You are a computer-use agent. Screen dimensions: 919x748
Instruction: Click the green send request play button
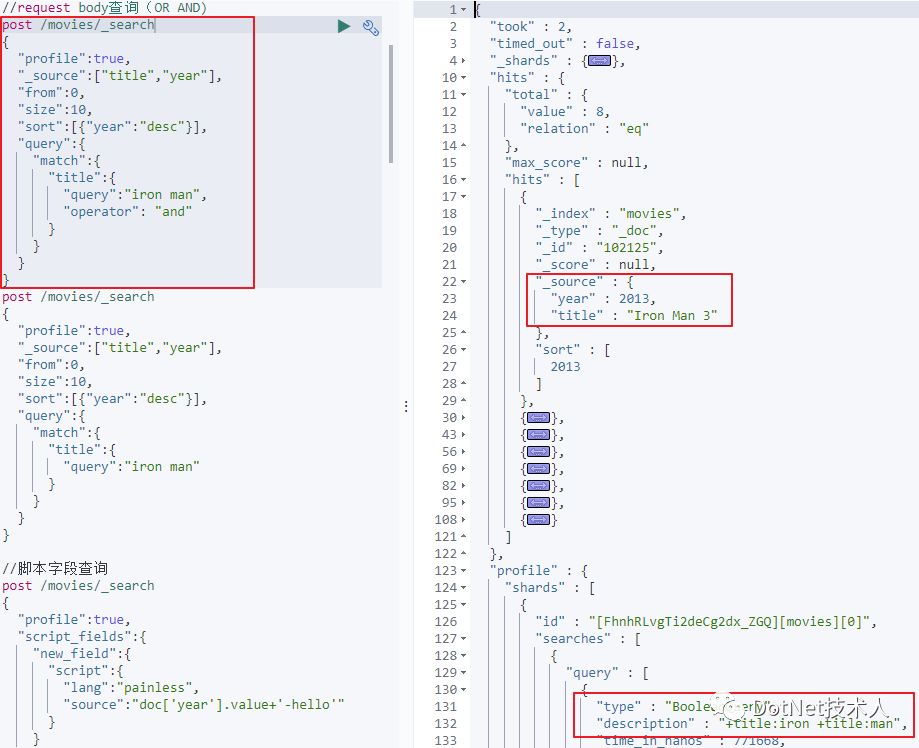[344, 27]
